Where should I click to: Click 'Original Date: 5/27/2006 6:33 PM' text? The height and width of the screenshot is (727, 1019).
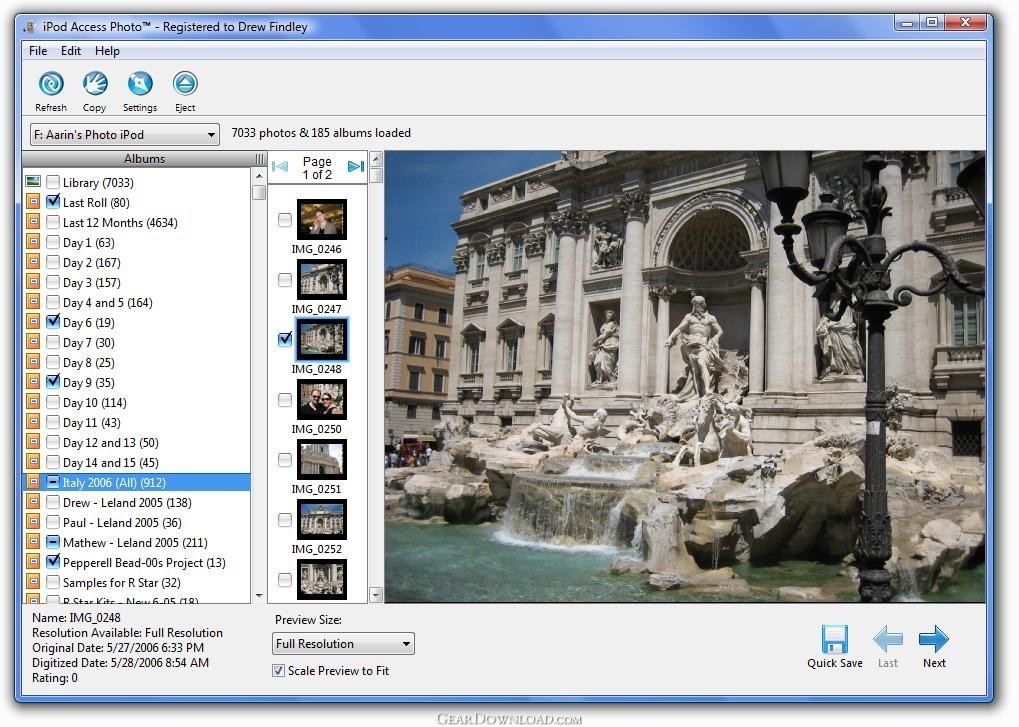118,648
